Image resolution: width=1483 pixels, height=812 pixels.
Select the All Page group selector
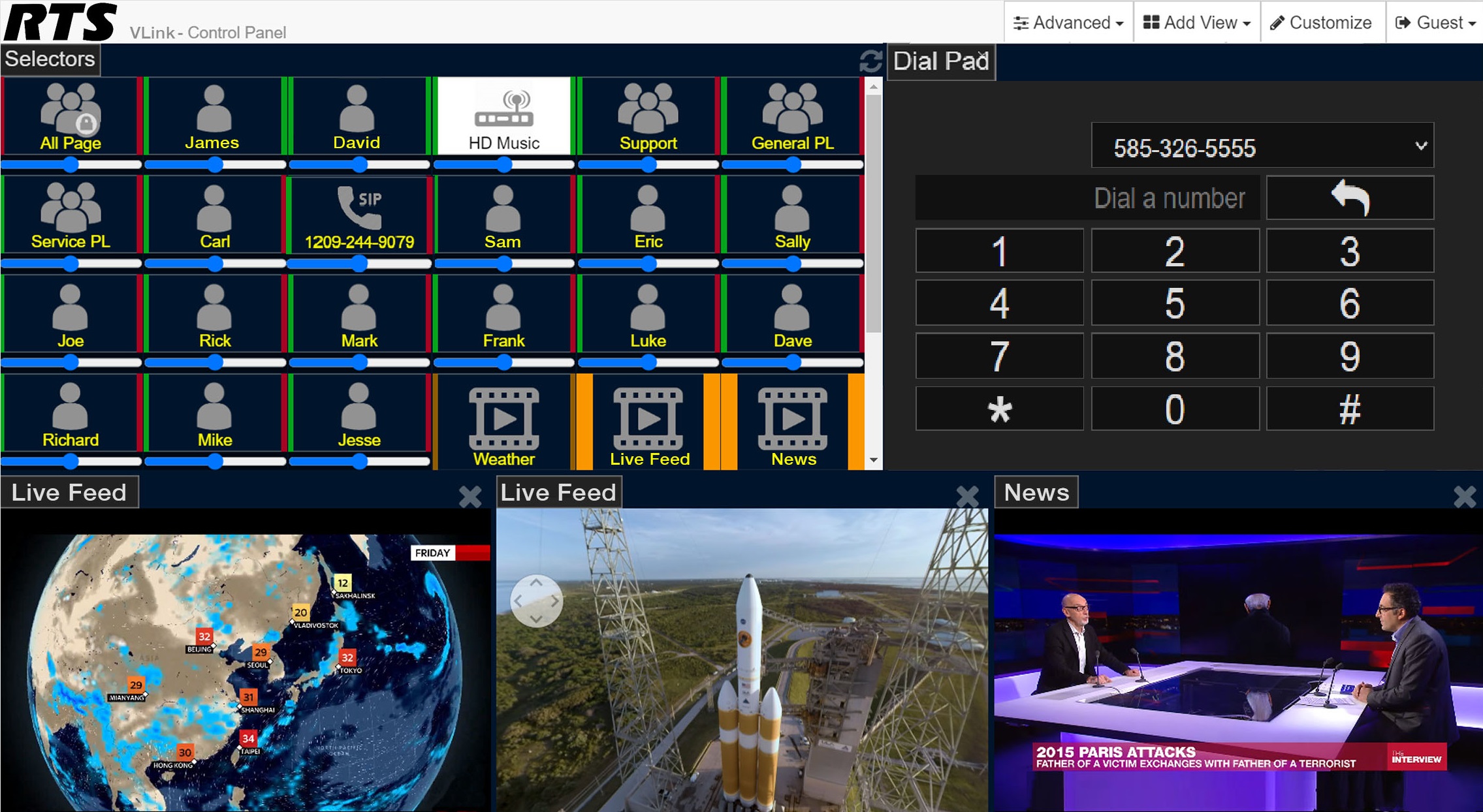click(71, 116)
